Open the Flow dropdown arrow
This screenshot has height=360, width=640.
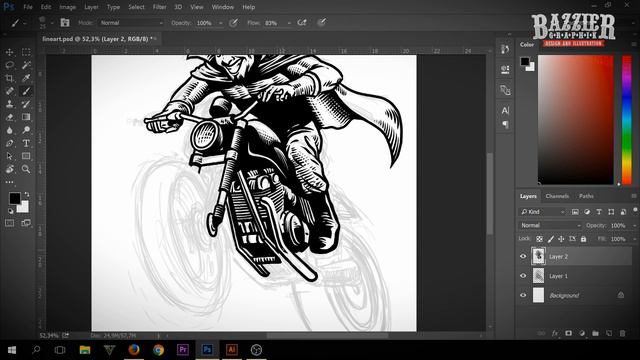click(289, 23)
